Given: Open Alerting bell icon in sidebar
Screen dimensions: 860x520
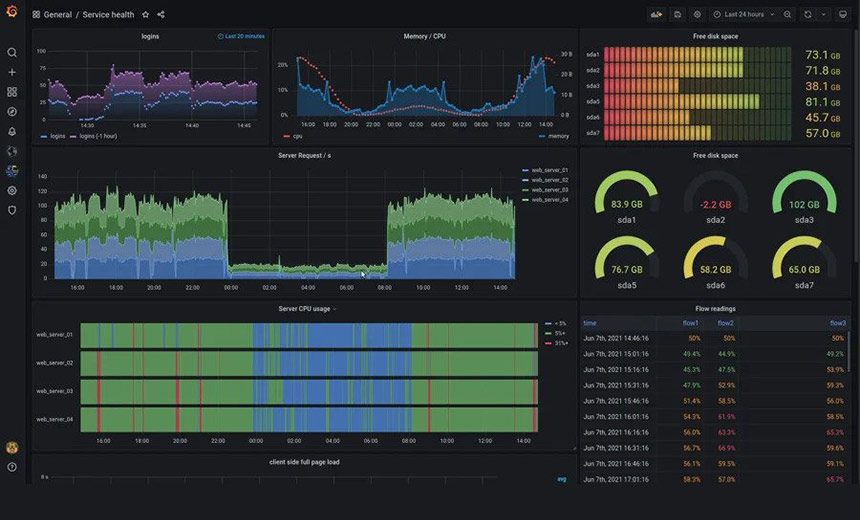Looking at the screenshot, I should click(12, 131).
